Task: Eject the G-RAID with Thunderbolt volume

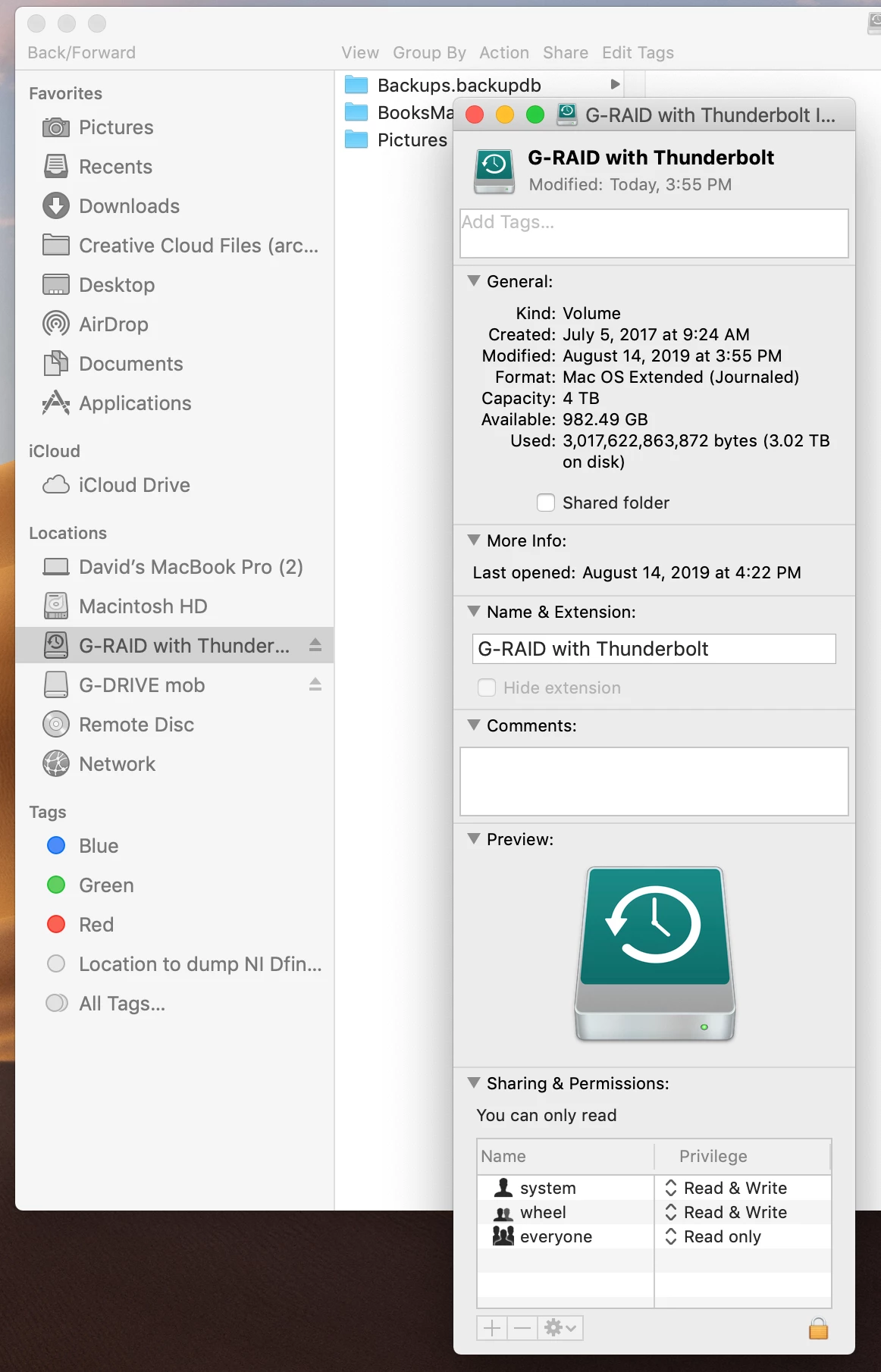Action: pyautogui.click(x=315, y=645)
